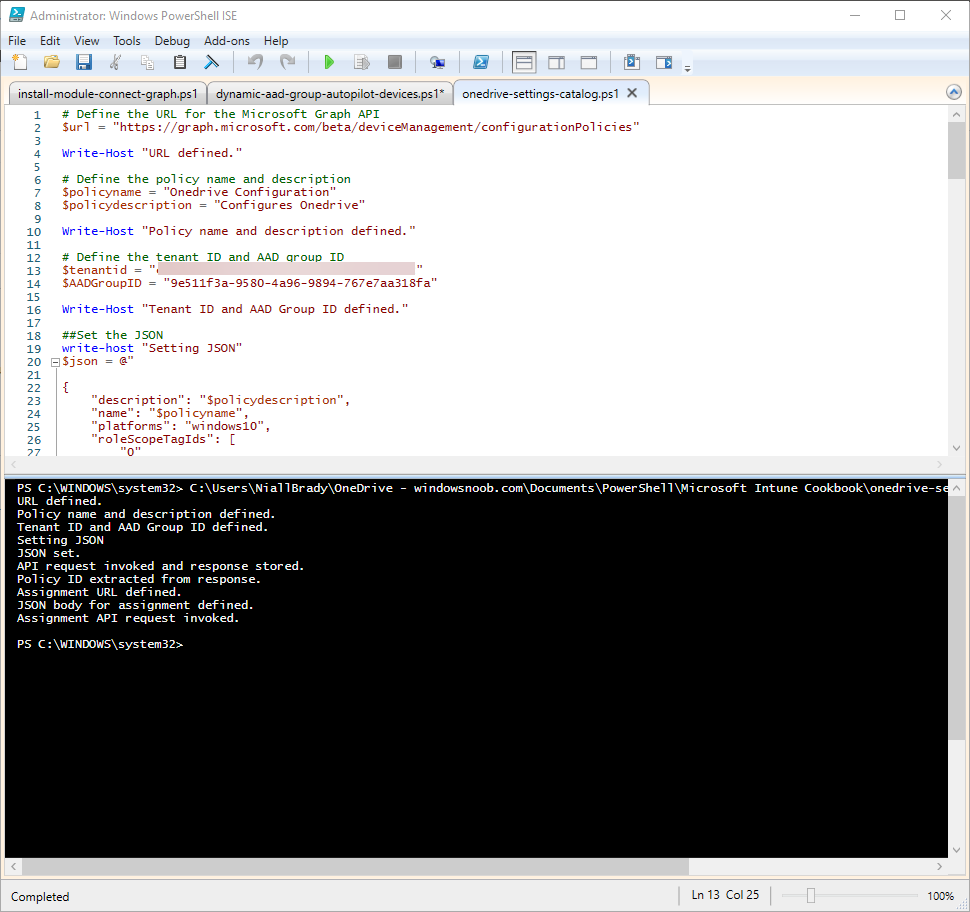Click the Stop Operation square icon
This screenshot has height=912, width=970.
395,62
